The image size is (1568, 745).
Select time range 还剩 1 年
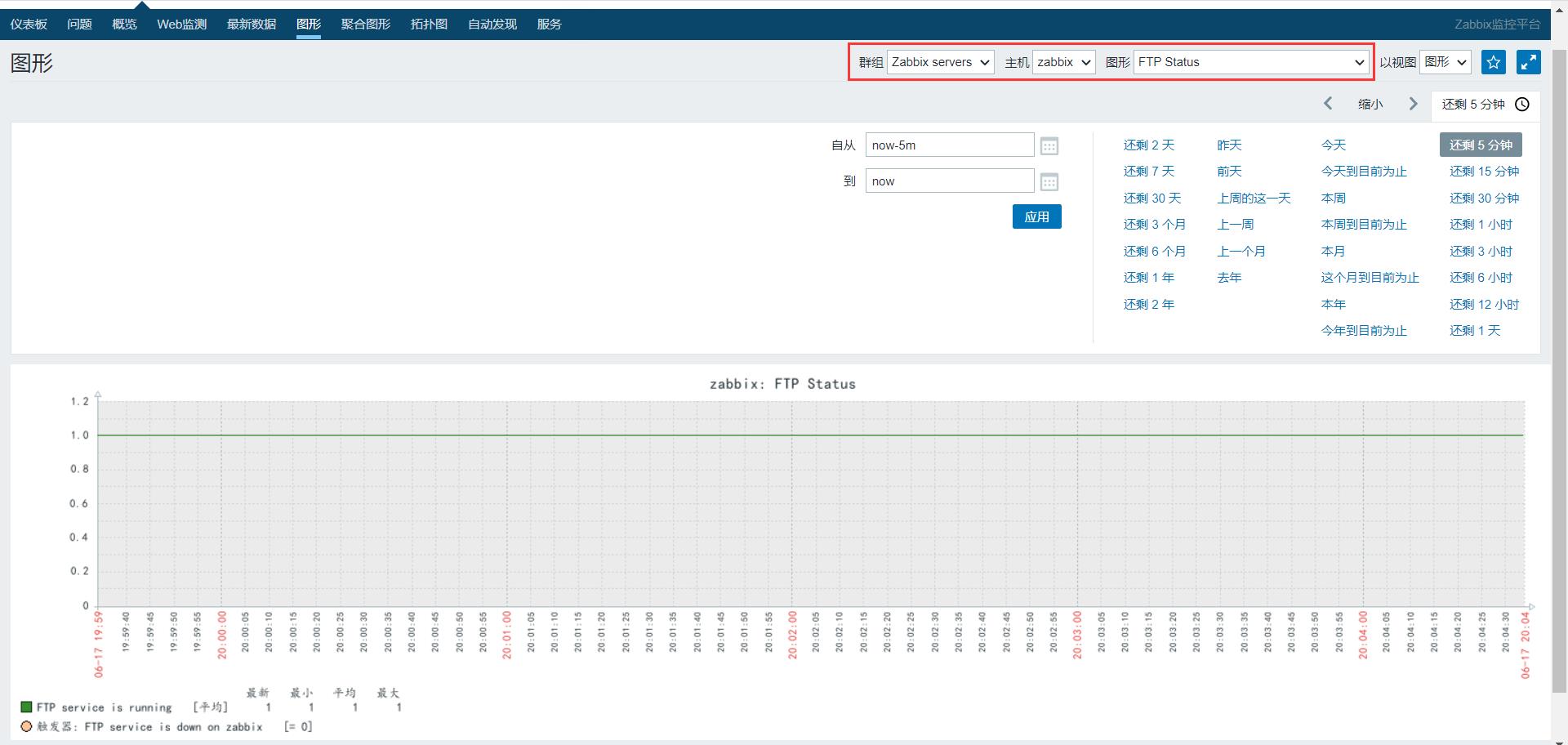(x=1149, y=278)
